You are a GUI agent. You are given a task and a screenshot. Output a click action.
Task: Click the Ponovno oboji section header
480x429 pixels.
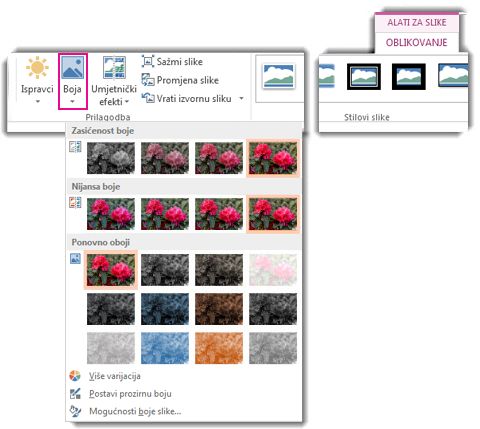[101, 242]
